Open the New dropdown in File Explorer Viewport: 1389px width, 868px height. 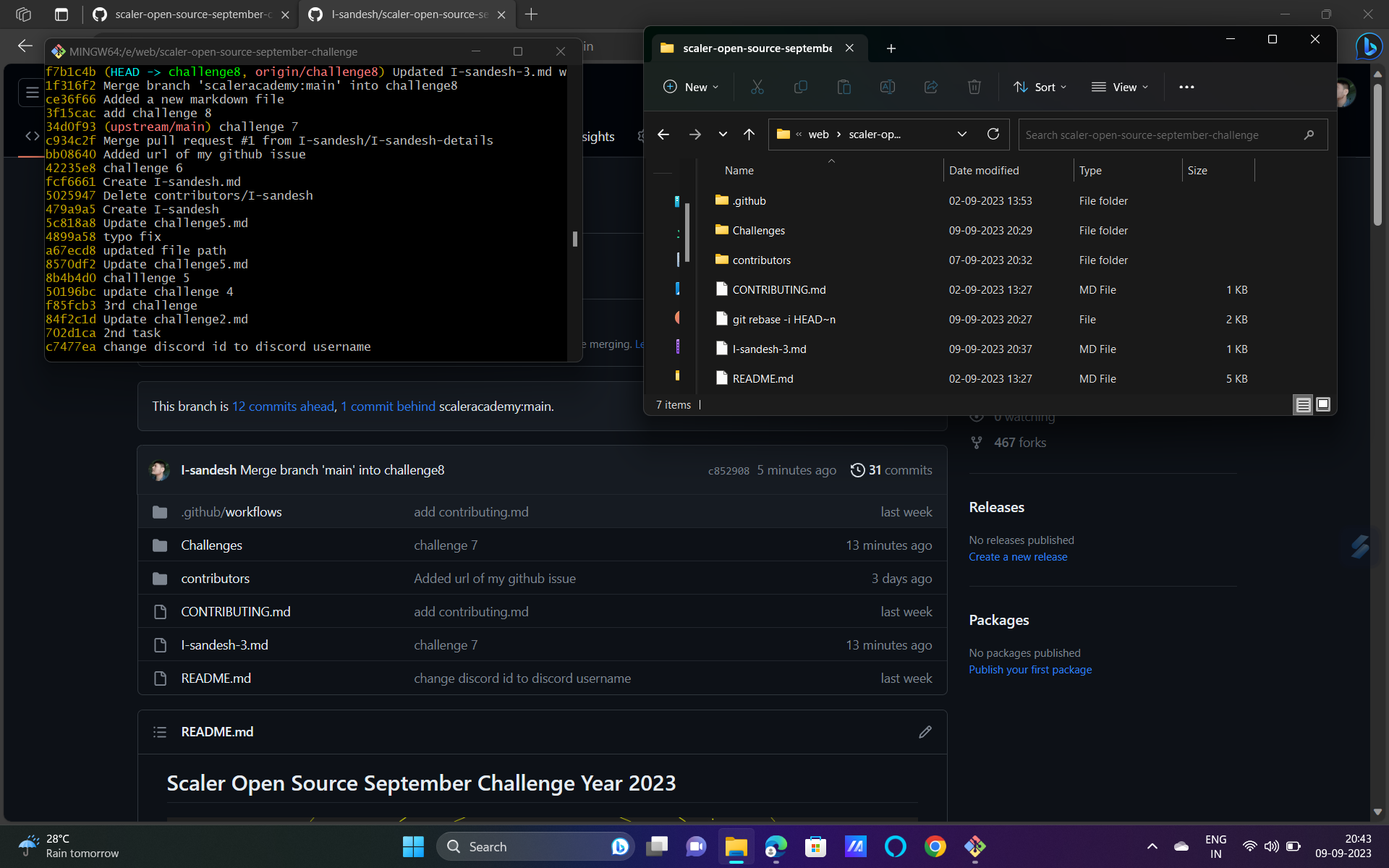[691, 87]
